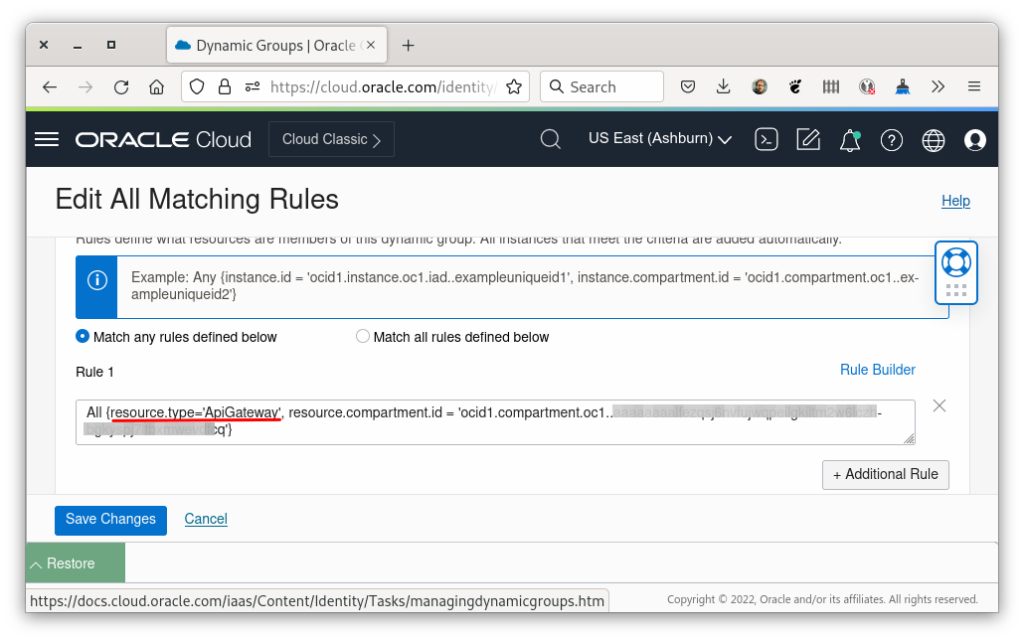
Task: Click the Save Changes button
Action: point(110,520)
